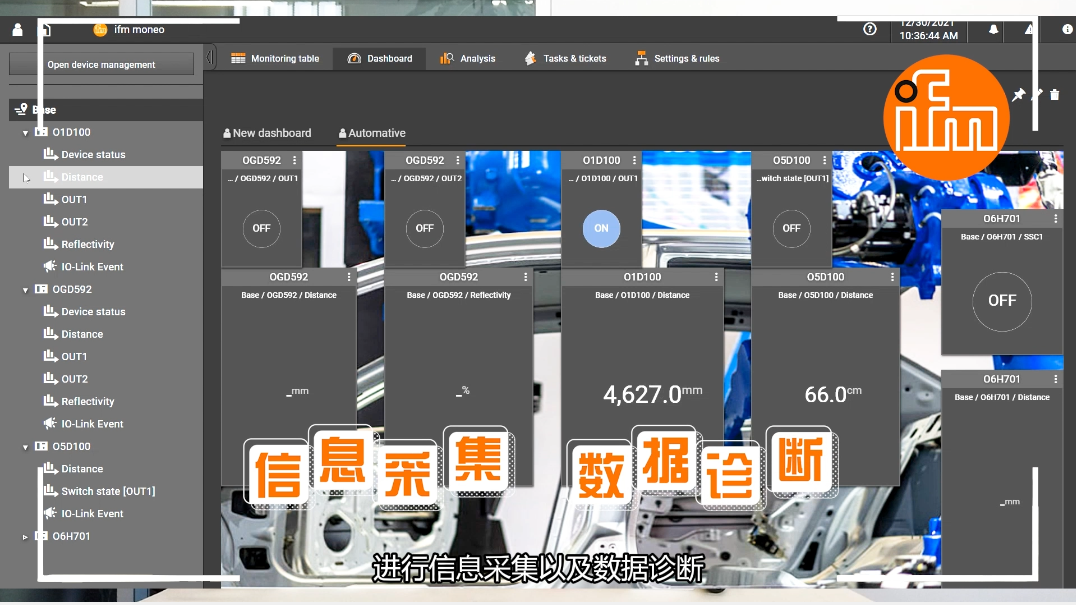Click Open device management button

(101, 65)
